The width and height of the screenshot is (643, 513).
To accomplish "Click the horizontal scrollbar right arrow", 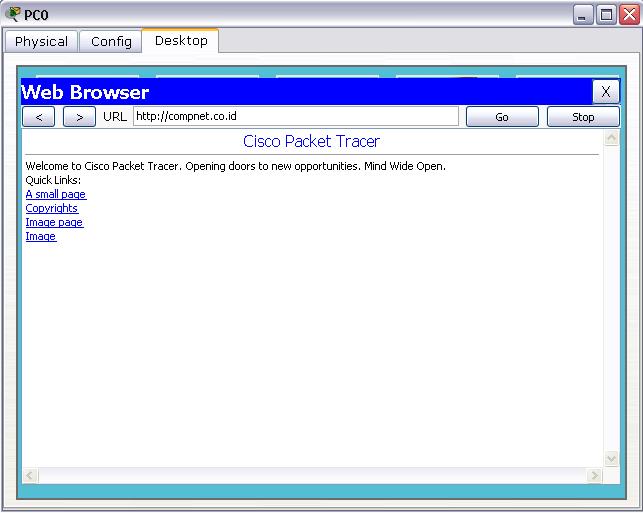I will click(x=594, y=476).
